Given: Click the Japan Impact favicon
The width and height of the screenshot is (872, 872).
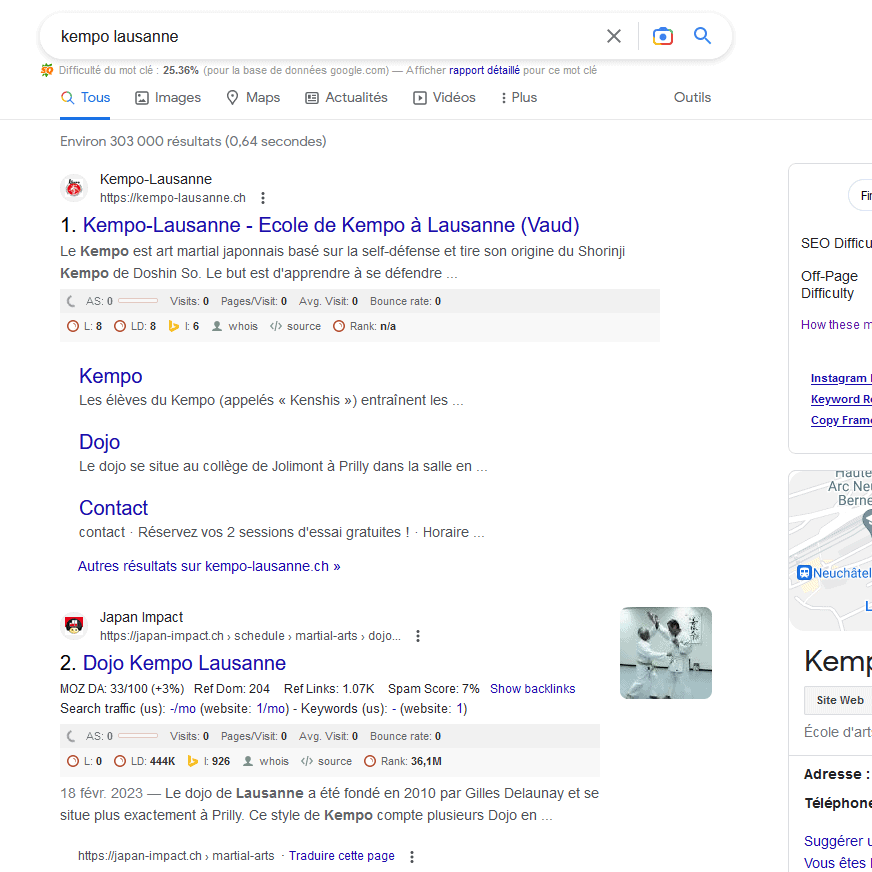Looking at the screenshot, I should pyautogui.click(x=74, y=625).
